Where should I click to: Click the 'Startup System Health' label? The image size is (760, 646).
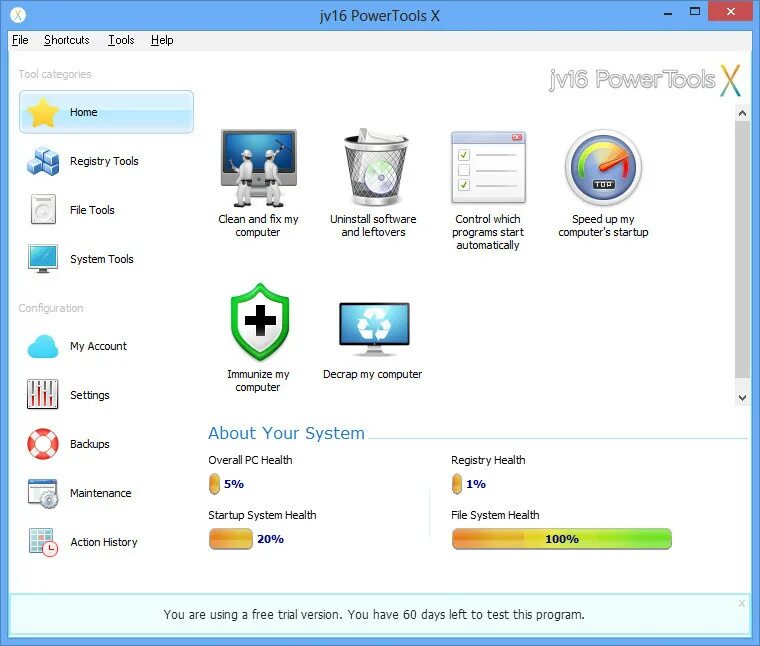tap(262, 515)
